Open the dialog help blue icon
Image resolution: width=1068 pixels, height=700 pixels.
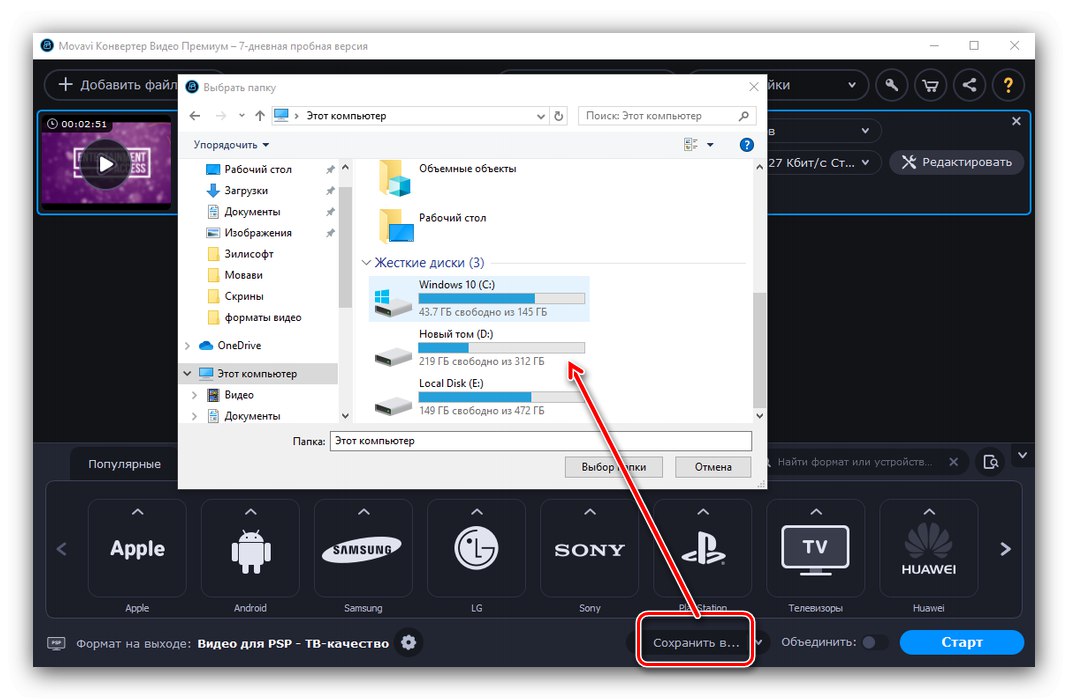[x=747, y=144]
